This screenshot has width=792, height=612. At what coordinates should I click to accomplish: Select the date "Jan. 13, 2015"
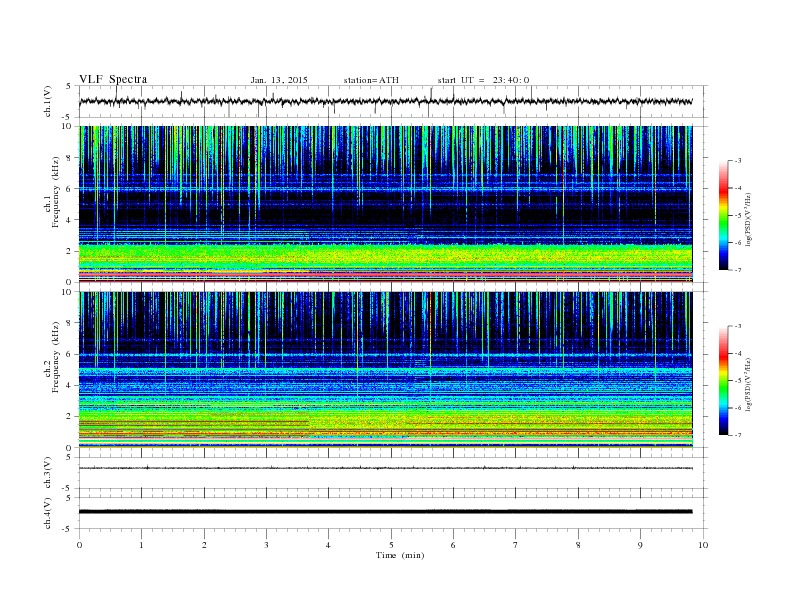pyautogui.click(x=279, y=80)
